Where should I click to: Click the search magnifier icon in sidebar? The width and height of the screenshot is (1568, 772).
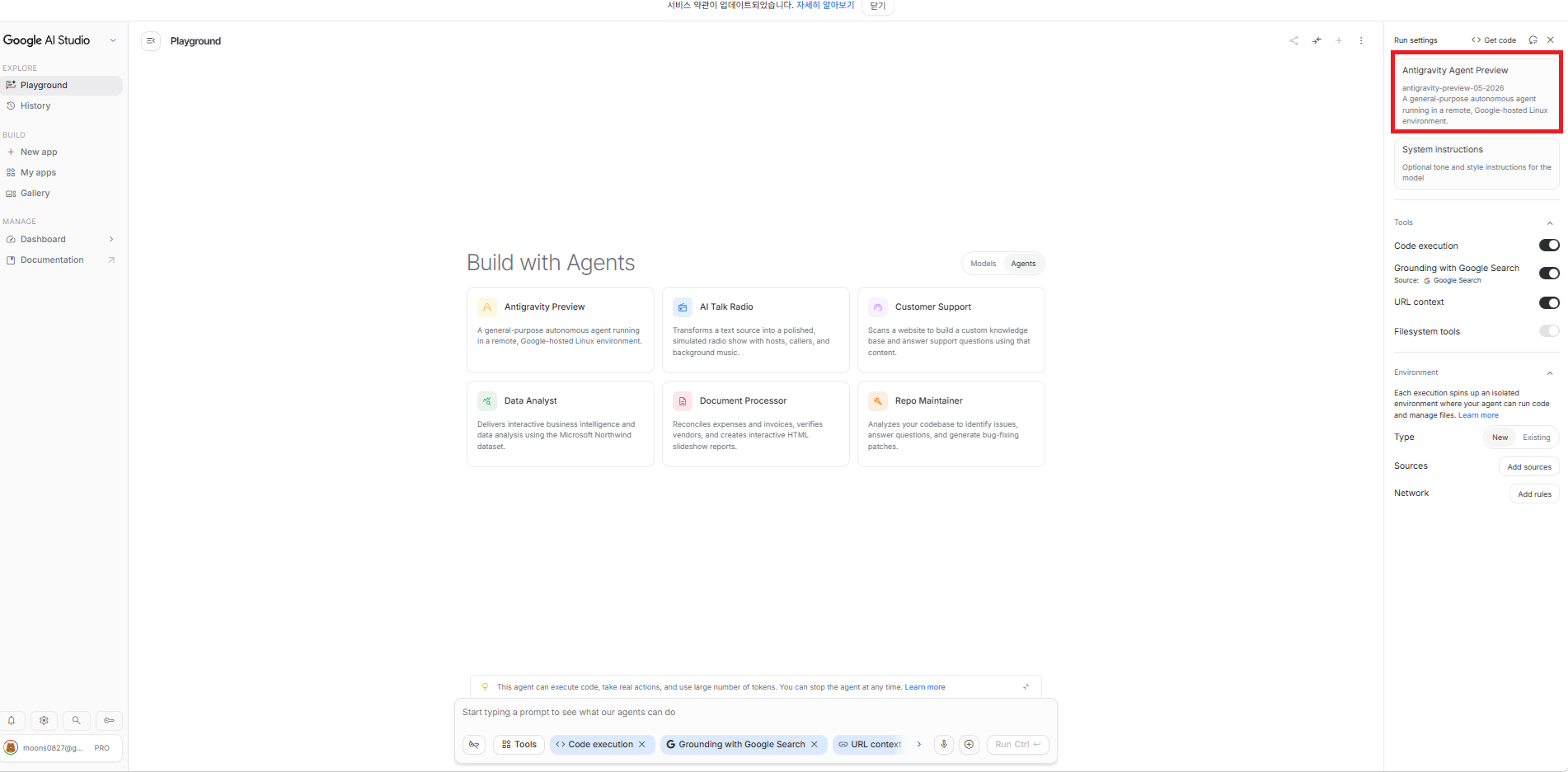pyautogui.click(x=76, y=720)
